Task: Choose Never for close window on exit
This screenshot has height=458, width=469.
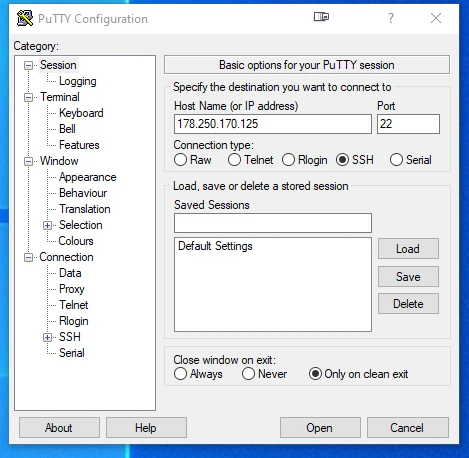Action: click(x=248, y=374)
